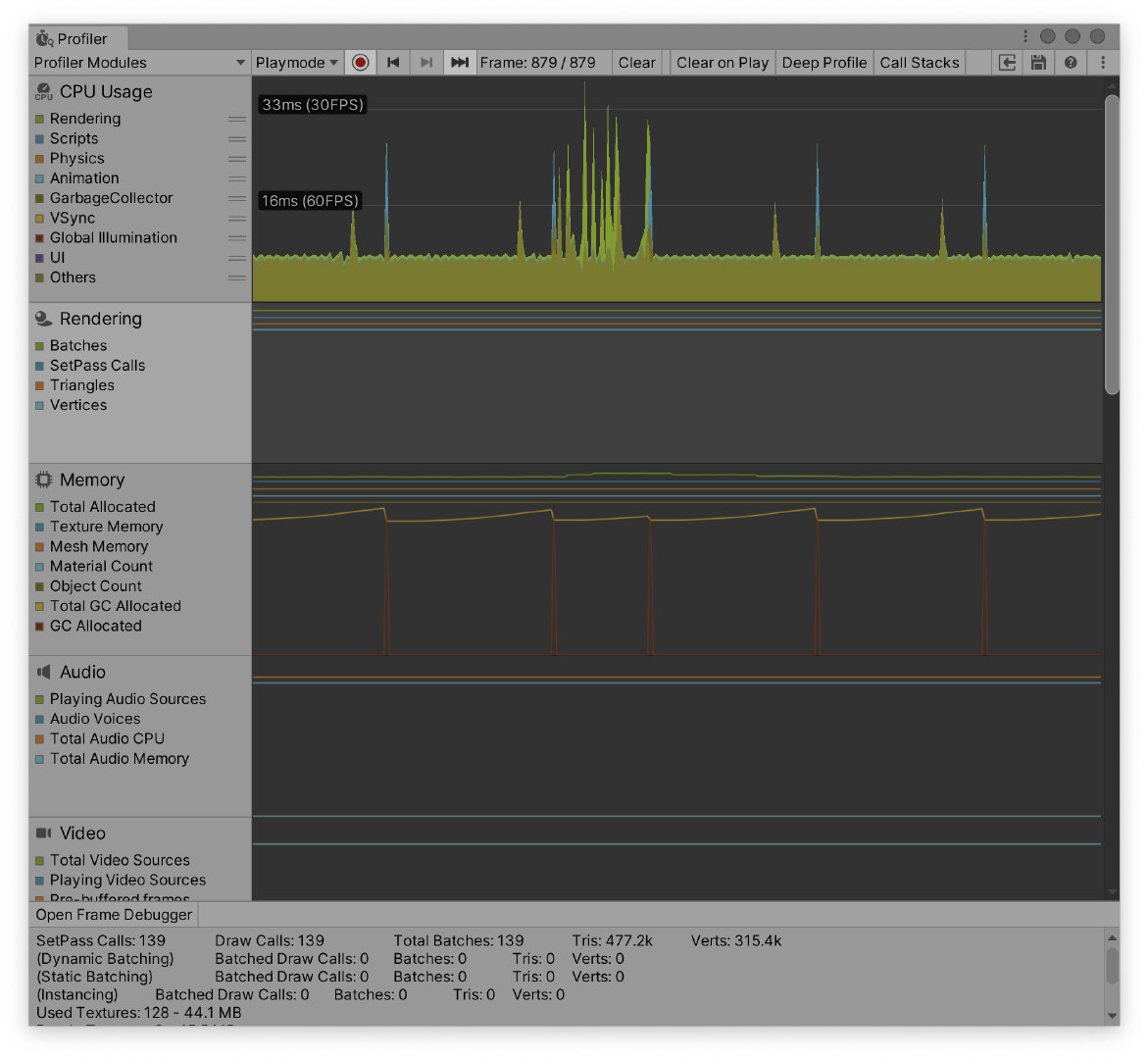1148x1059 pixels.
Task: Toggle the UI category swatch
Action: coord(39,258)
